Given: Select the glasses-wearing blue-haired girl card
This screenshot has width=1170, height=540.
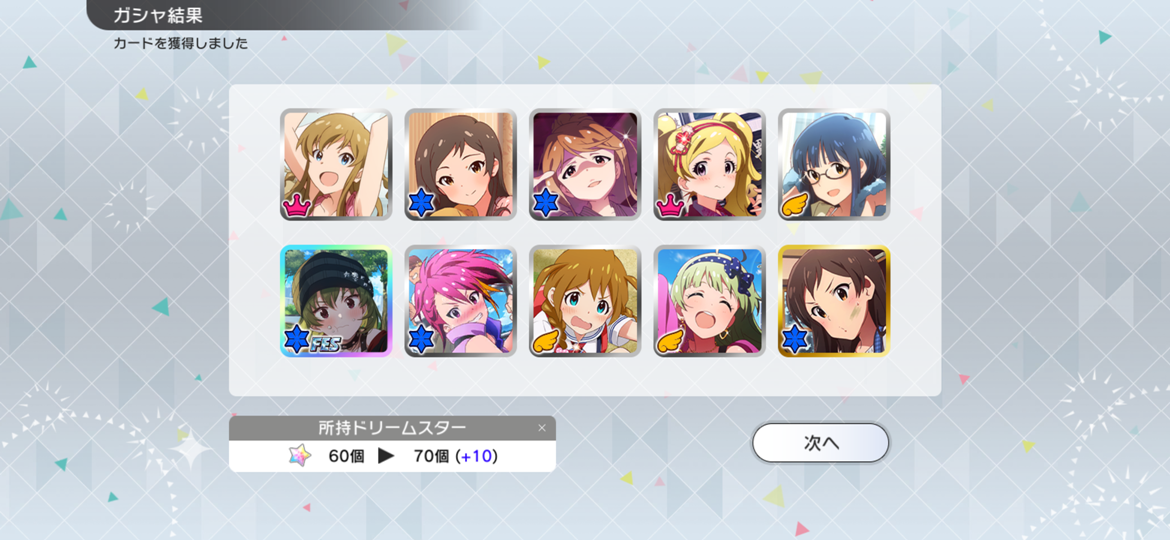Looking at the screenshot, I should (x=834, y=165).
